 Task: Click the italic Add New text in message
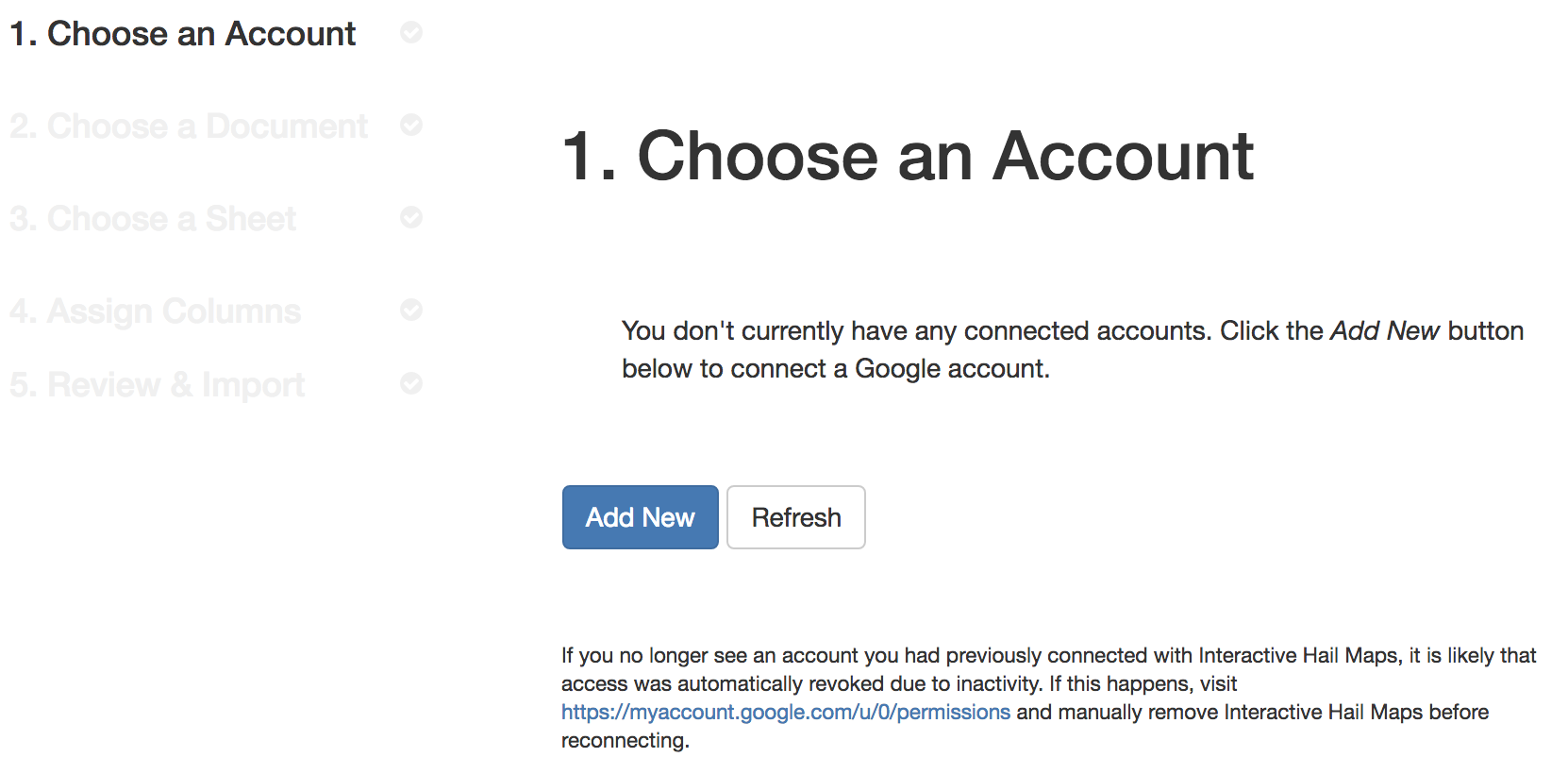[1385, 331]
